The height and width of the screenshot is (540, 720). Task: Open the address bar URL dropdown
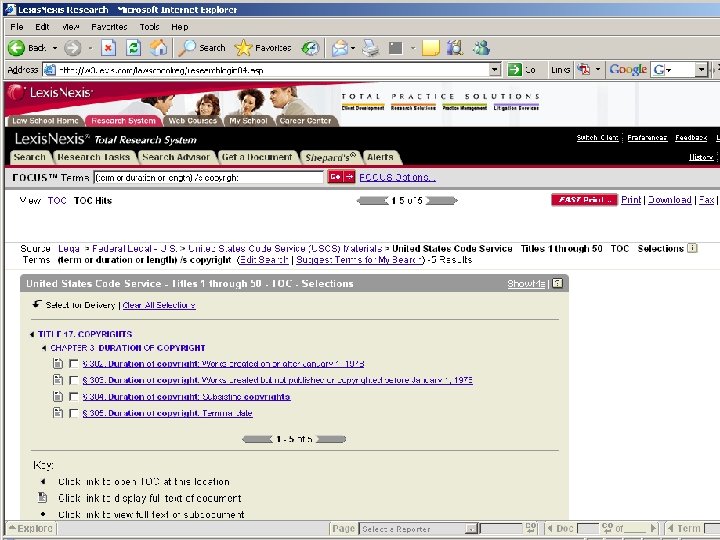(495, 70)
